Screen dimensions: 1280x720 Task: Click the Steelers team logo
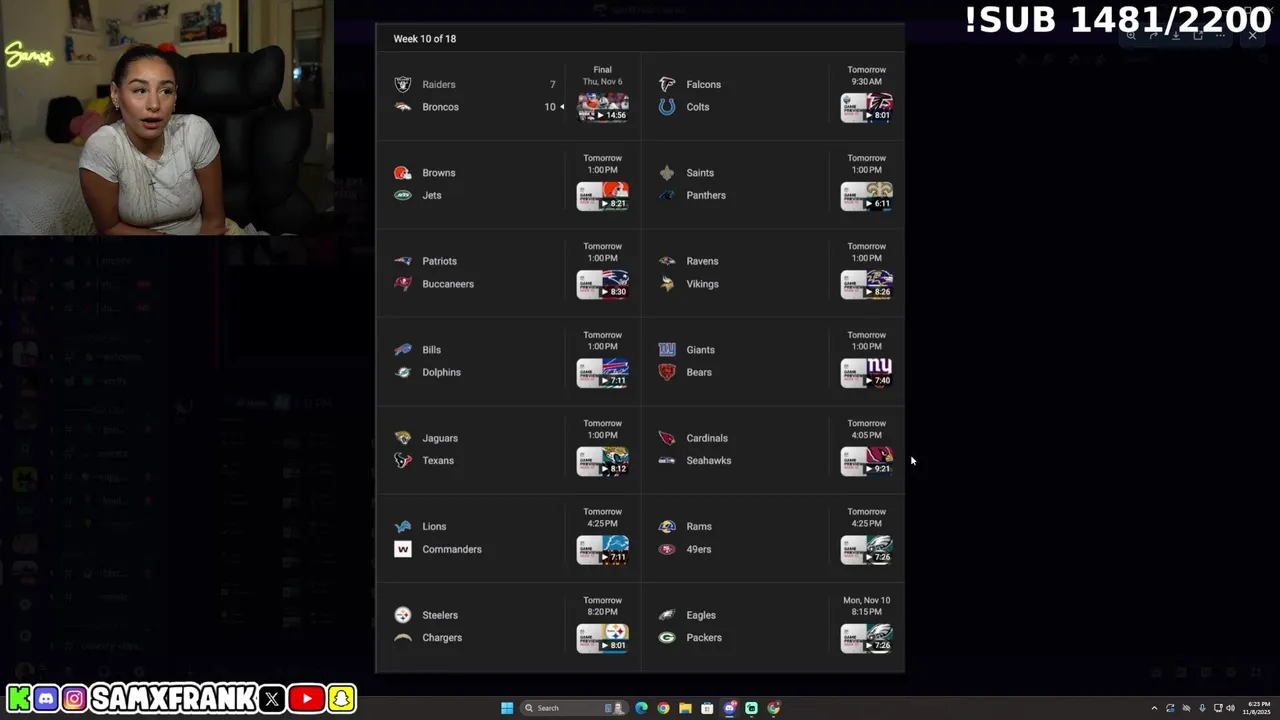tap(403, 615)
